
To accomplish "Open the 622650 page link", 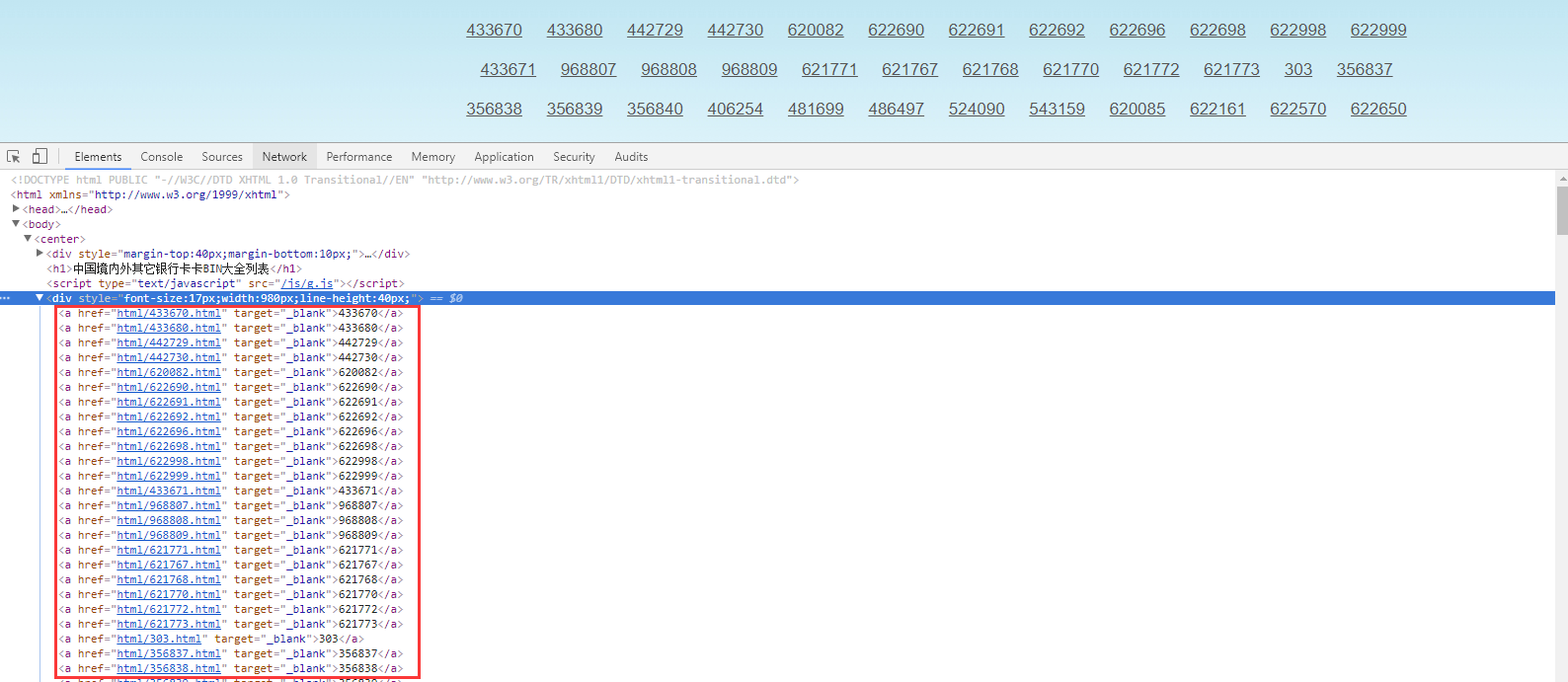I will coord(1378,110).
